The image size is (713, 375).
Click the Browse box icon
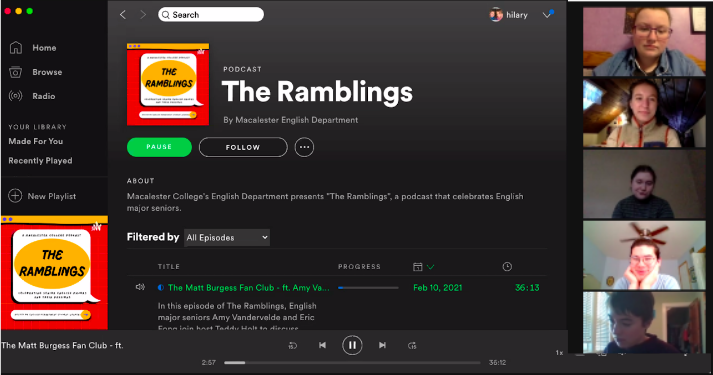point(15,72)
